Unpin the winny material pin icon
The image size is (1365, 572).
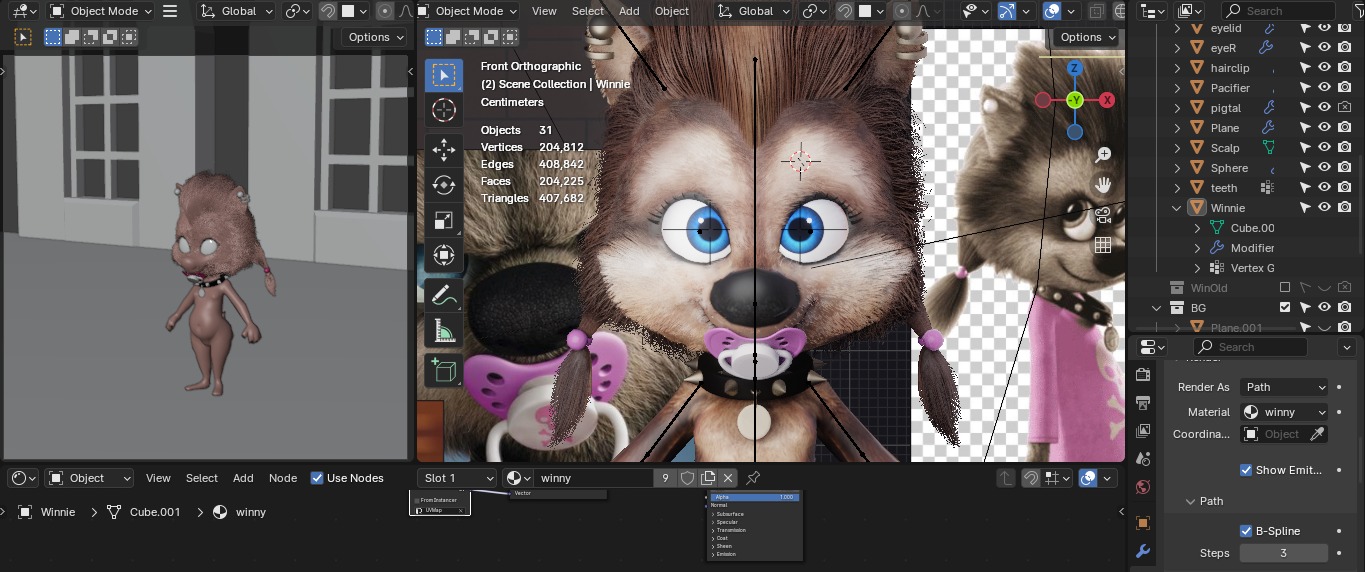pyautogui.click(x=753, y=478)
